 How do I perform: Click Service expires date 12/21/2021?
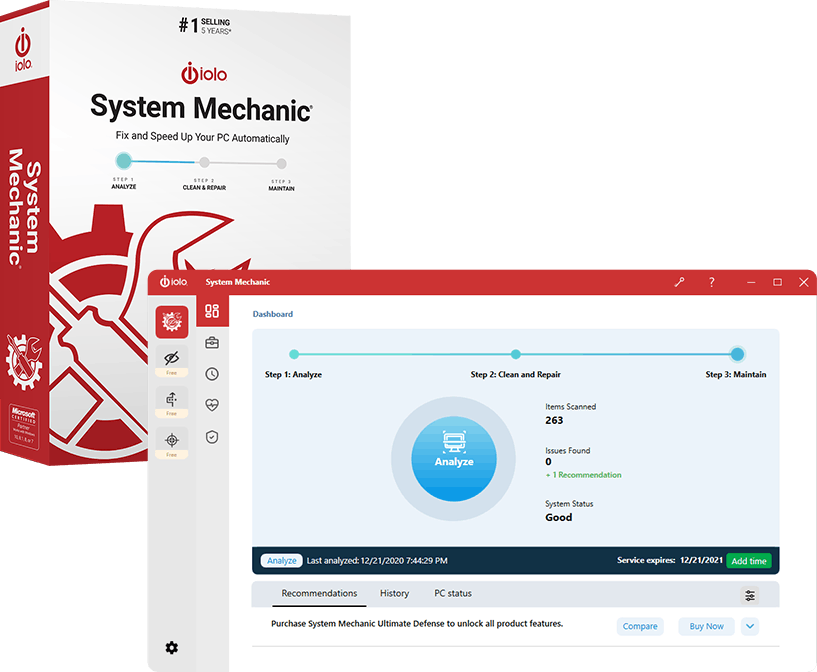coord(701,560)
